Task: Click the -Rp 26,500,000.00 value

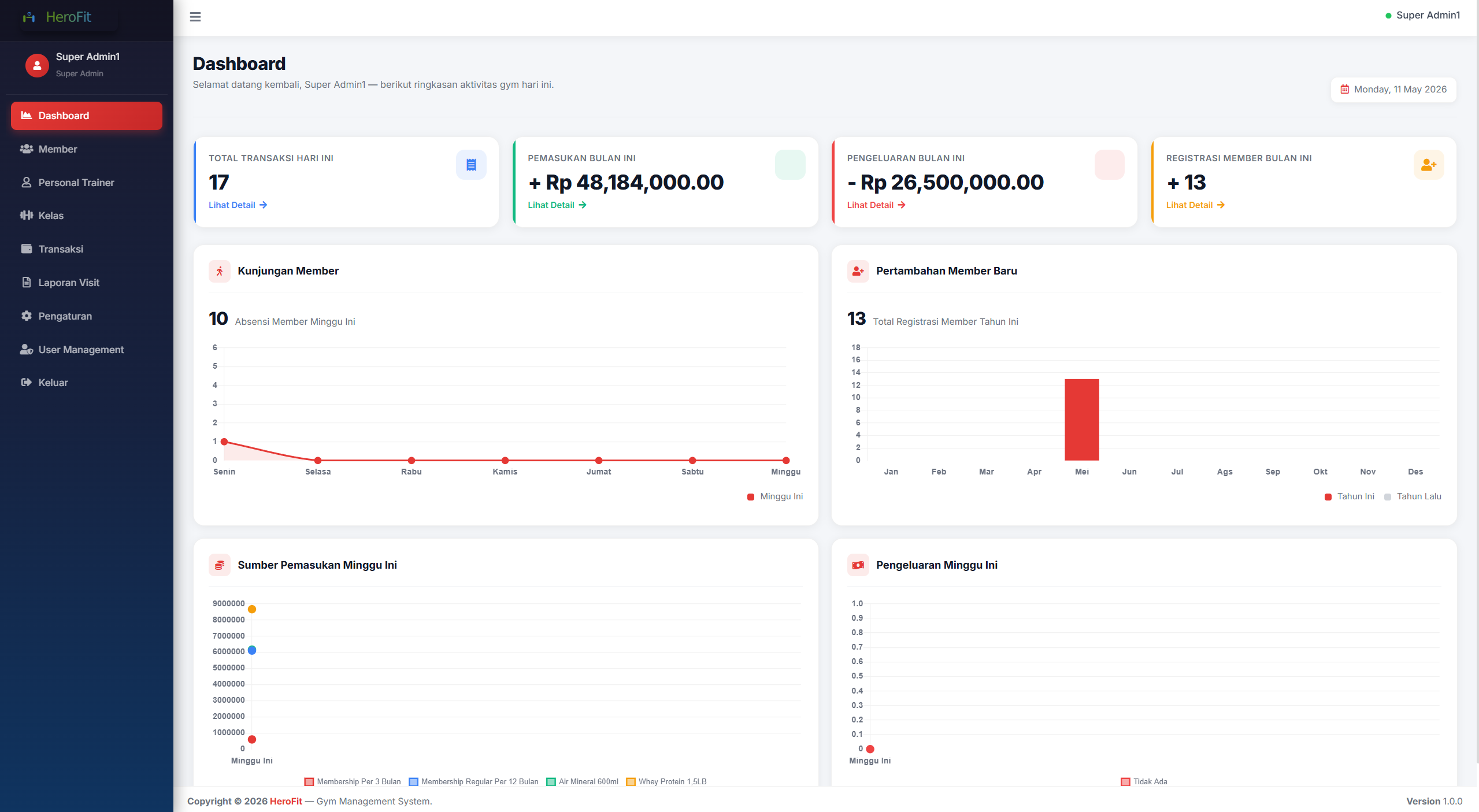Action: point(946,183)
